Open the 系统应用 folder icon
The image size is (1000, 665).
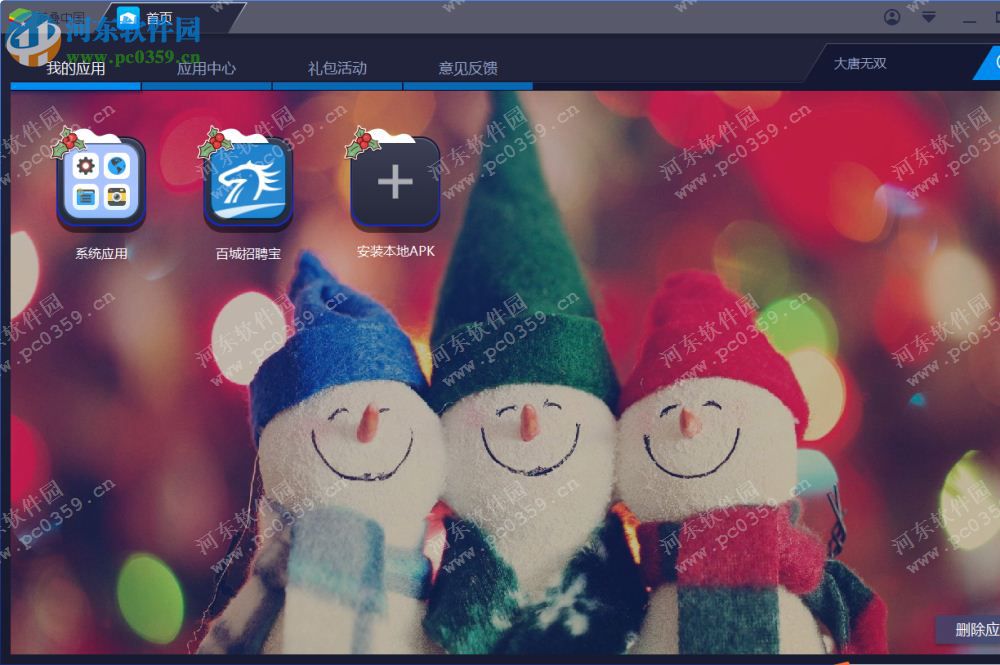[101, 183]
